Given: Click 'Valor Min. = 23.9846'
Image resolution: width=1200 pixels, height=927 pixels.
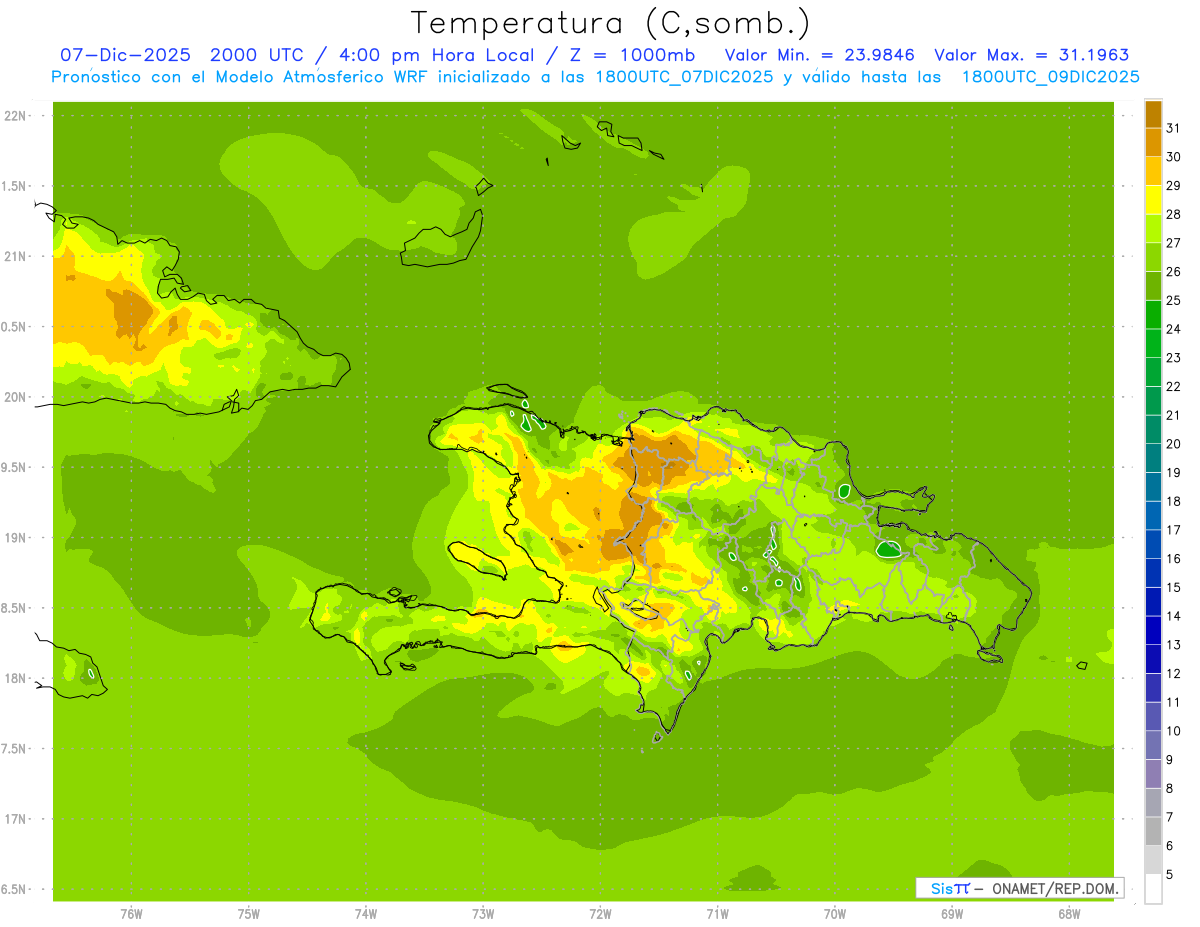Looking at the screenshot, I should coord(820,55).
